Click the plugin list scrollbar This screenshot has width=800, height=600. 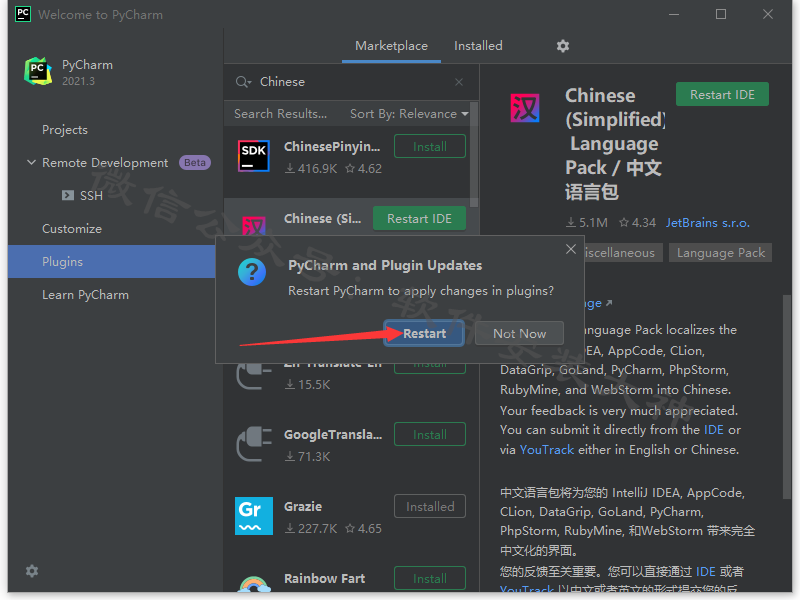[x=473, y=155]
